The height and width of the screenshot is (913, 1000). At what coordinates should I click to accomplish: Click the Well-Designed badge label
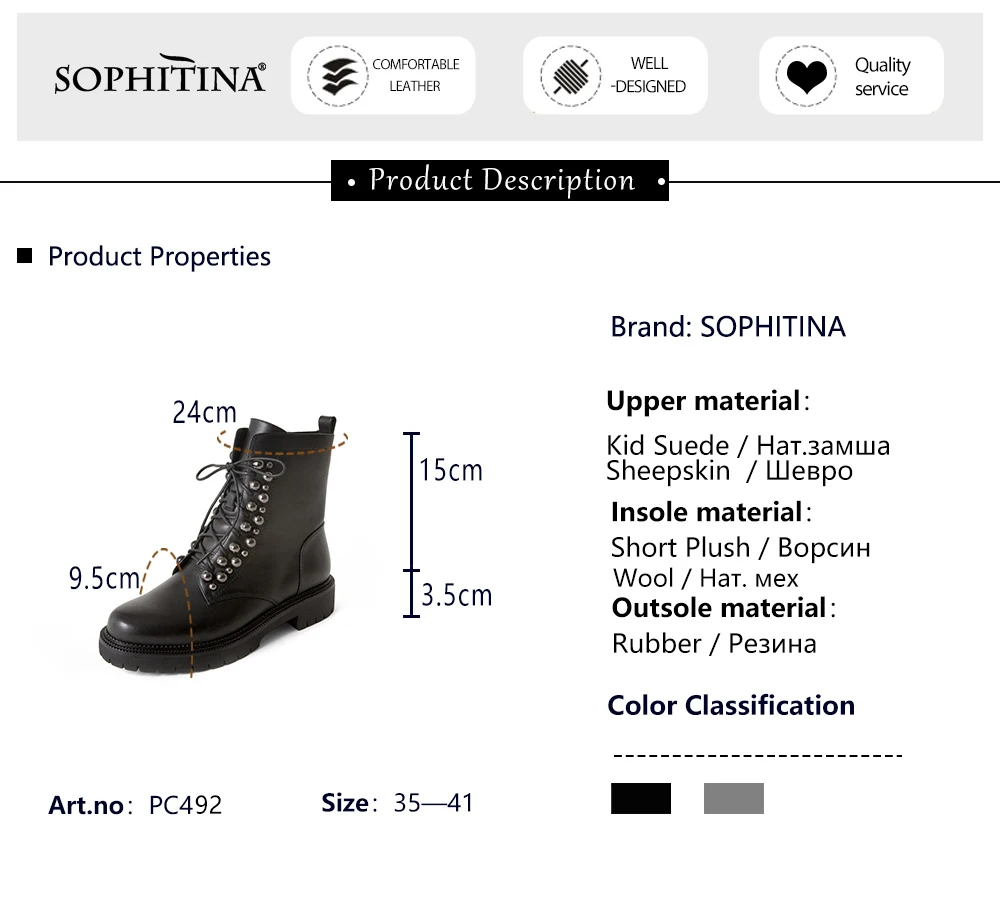[648, 75]
